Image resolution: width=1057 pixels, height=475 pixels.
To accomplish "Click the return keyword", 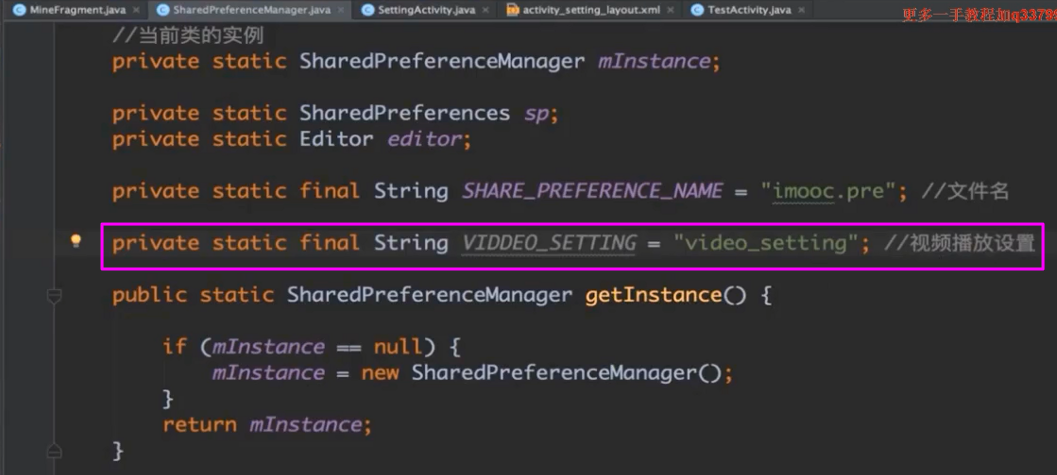I will [200, 425].
